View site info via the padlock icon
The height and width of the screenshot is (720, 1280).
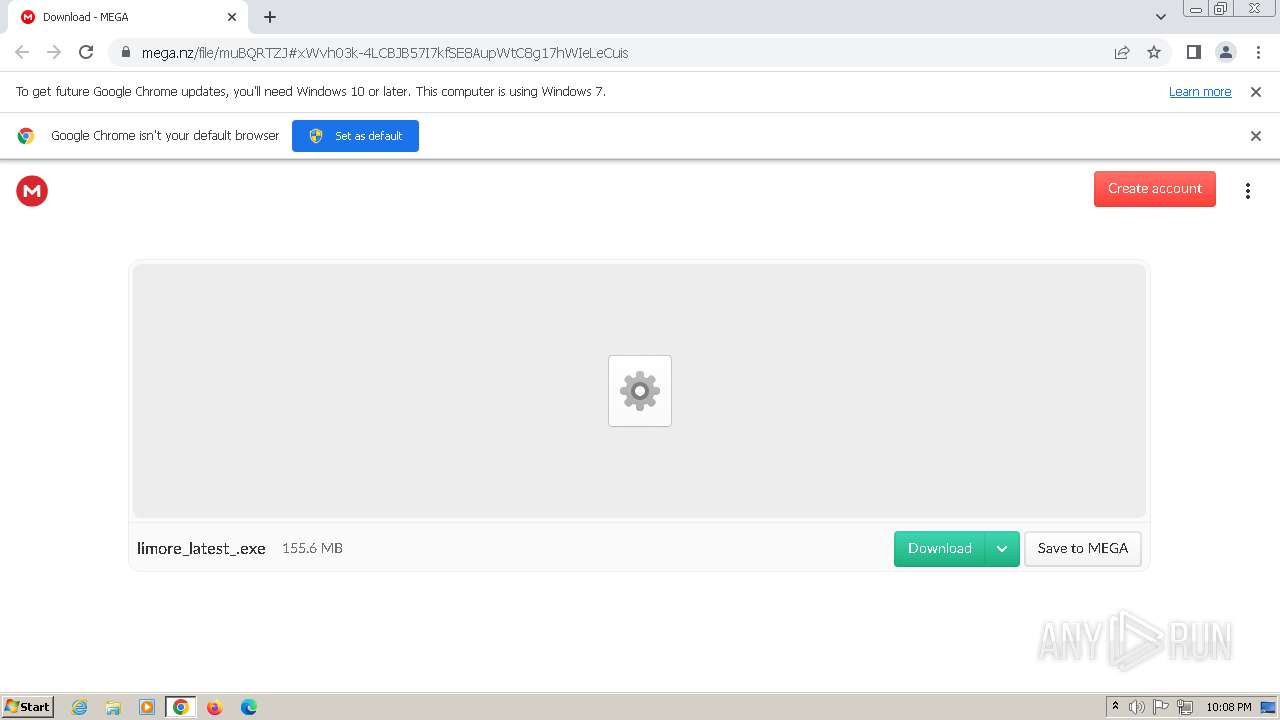point(126,52)
